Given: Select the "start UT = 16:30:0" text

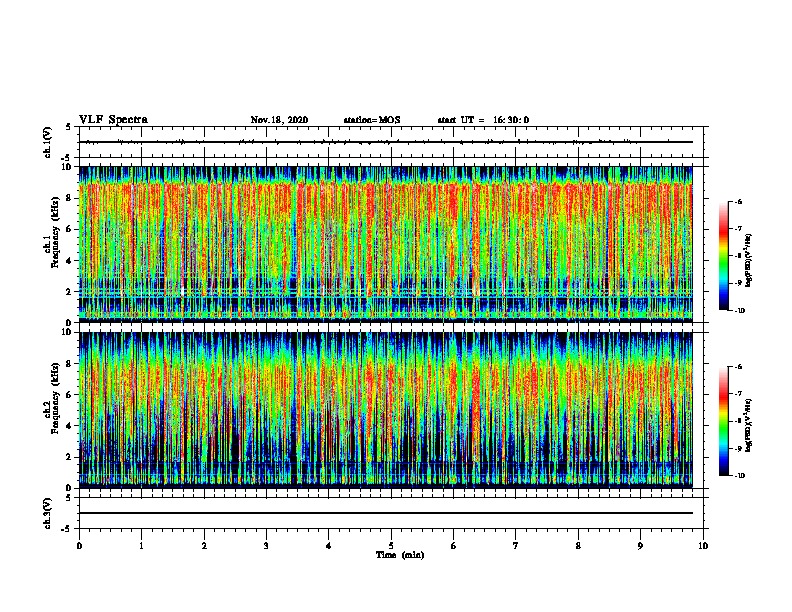Looking at the screenshot, I should coord(483,120).
